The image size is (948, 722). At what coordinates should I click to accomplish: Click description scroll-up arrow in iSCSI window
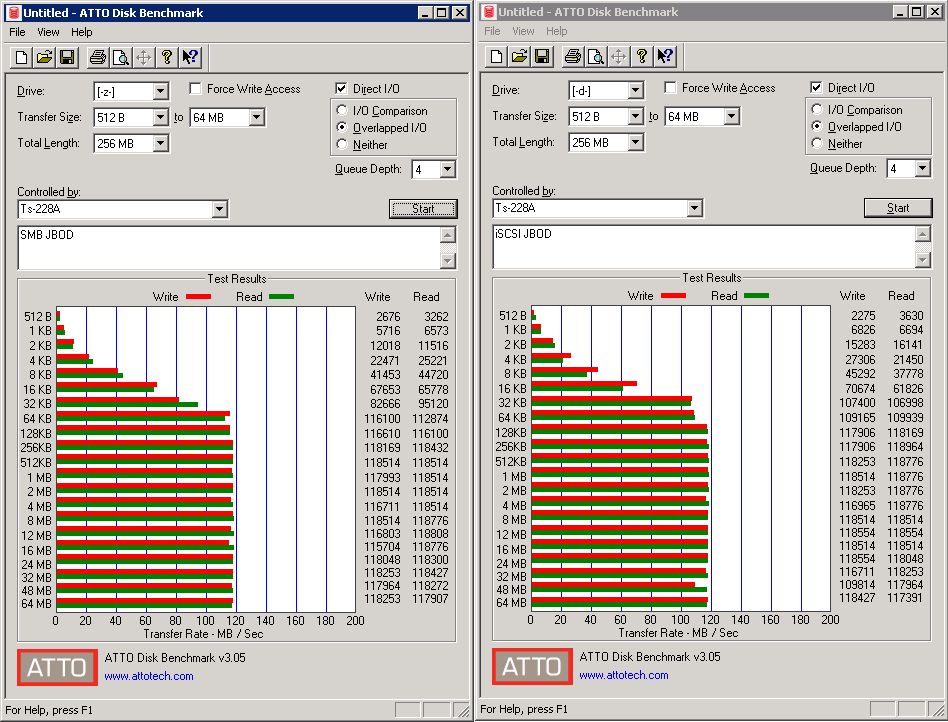(923, 234)
